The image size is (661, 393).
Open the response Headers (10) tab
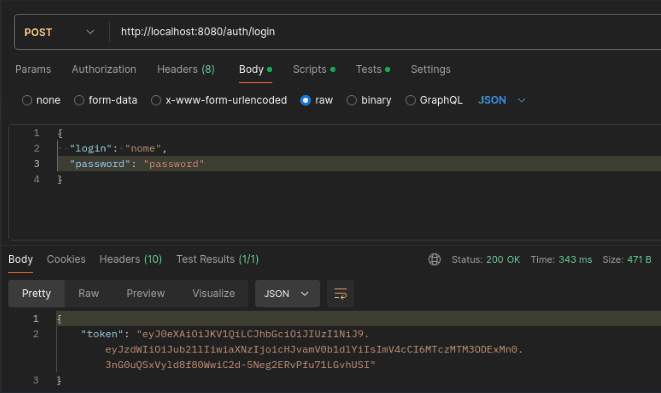pyautogui.click(x=130, y=259)
